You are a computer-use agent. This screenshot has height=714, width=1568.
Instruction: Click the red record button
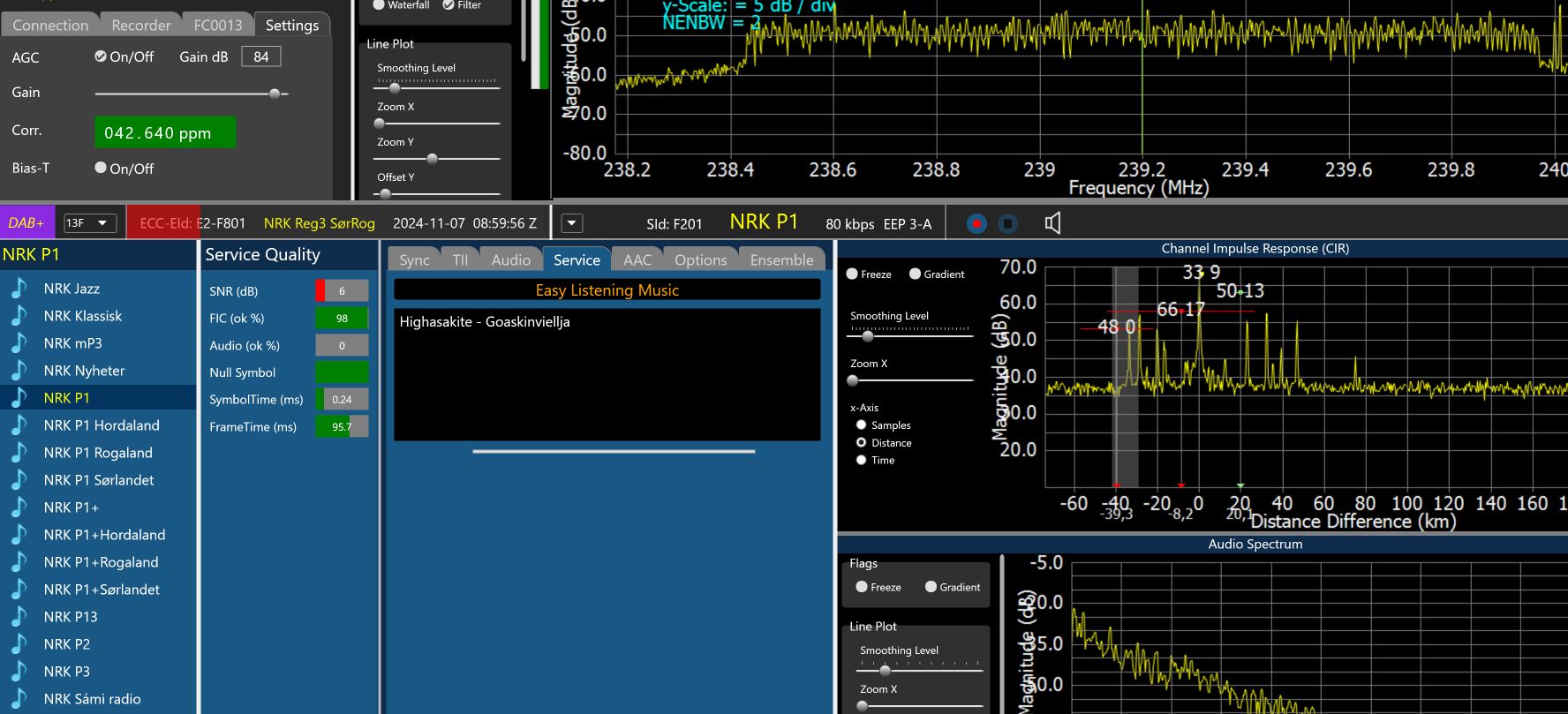click(x=976, y=224)
